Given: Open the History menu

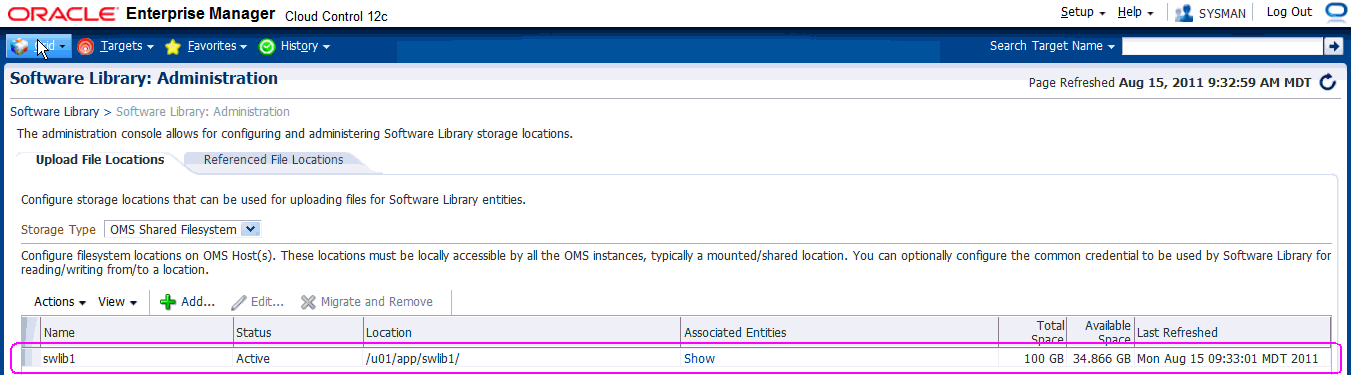Looking at the screenshot, I should 305,46.
